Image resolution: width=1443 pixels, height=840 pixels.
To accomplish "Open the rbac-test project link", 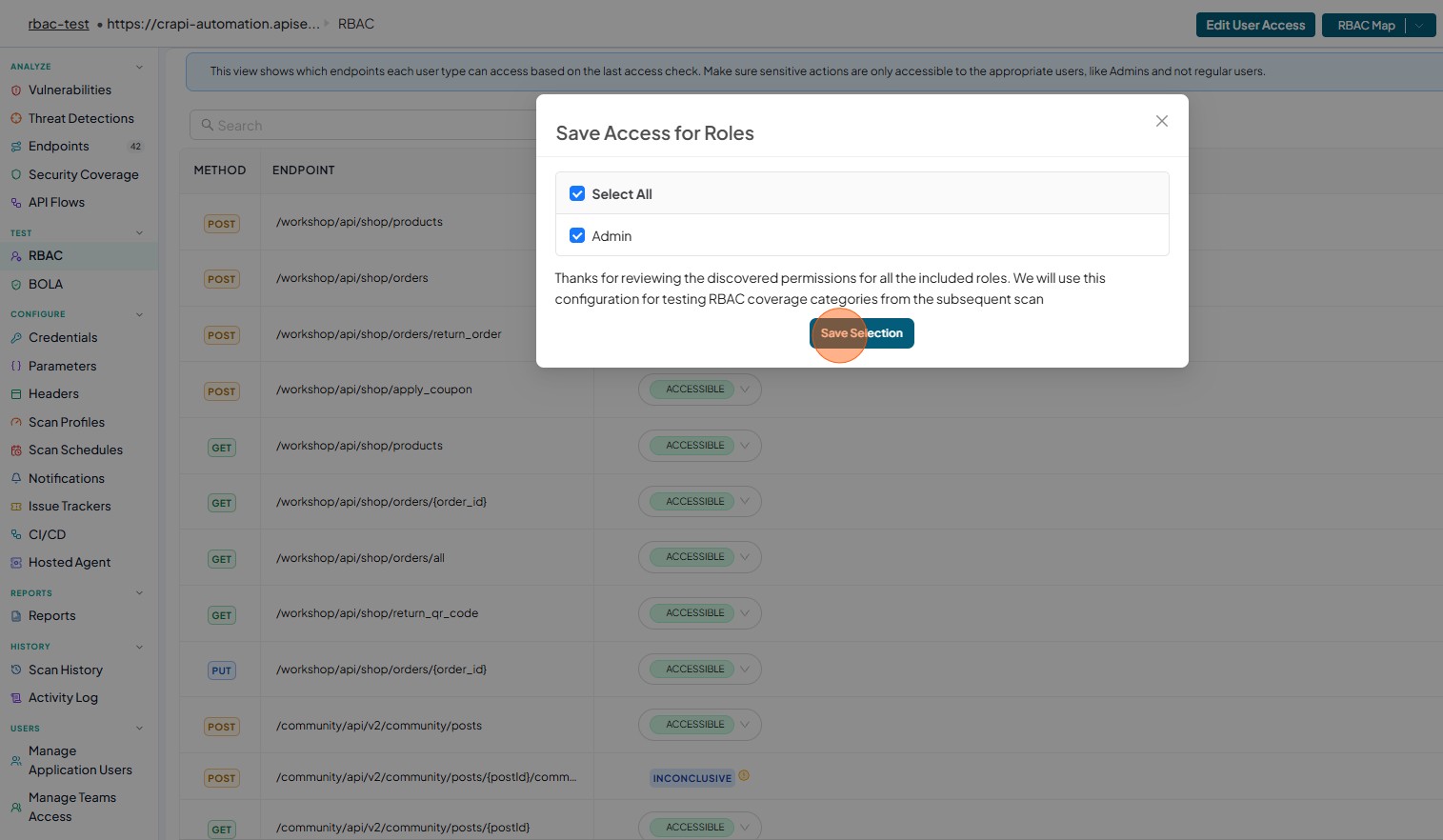I will pos(58,24).
